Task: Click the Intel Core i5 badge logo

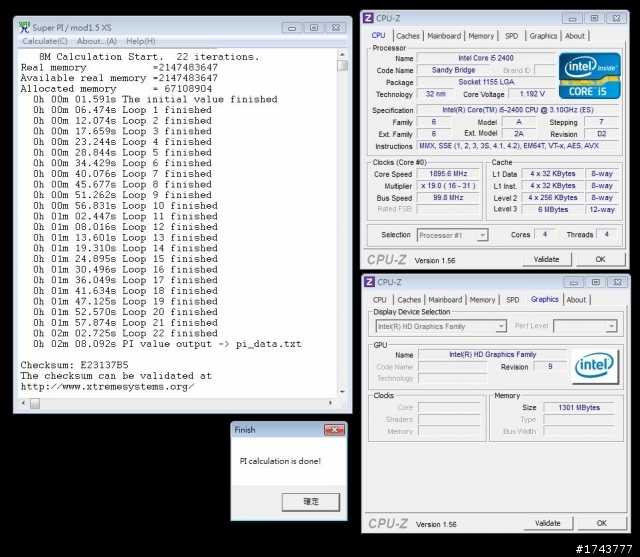Action: [x=589, y=76]
